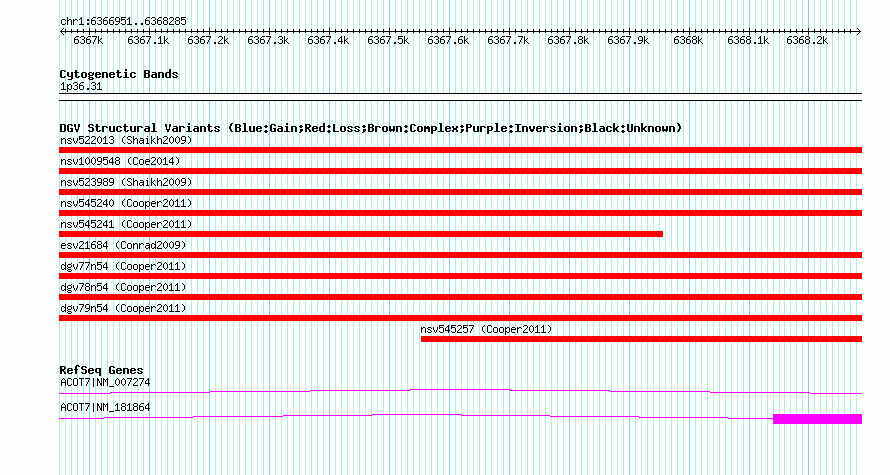This screenshot has height=475, width=890.
Task: Click red loss bar under nsv1009548
Action: (x=460, y=171)
